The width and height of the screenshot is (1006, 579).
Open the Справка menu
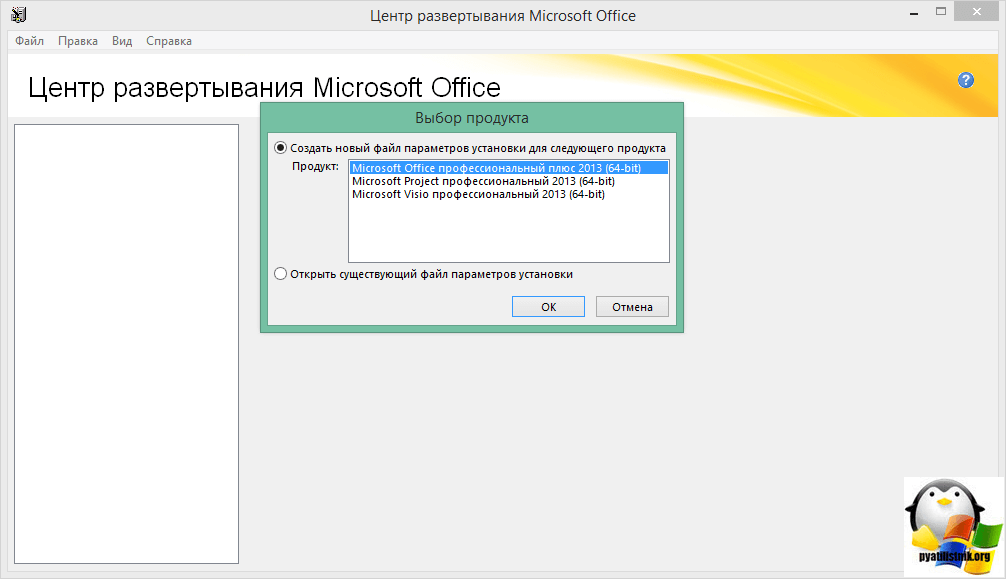coord(169,41)
